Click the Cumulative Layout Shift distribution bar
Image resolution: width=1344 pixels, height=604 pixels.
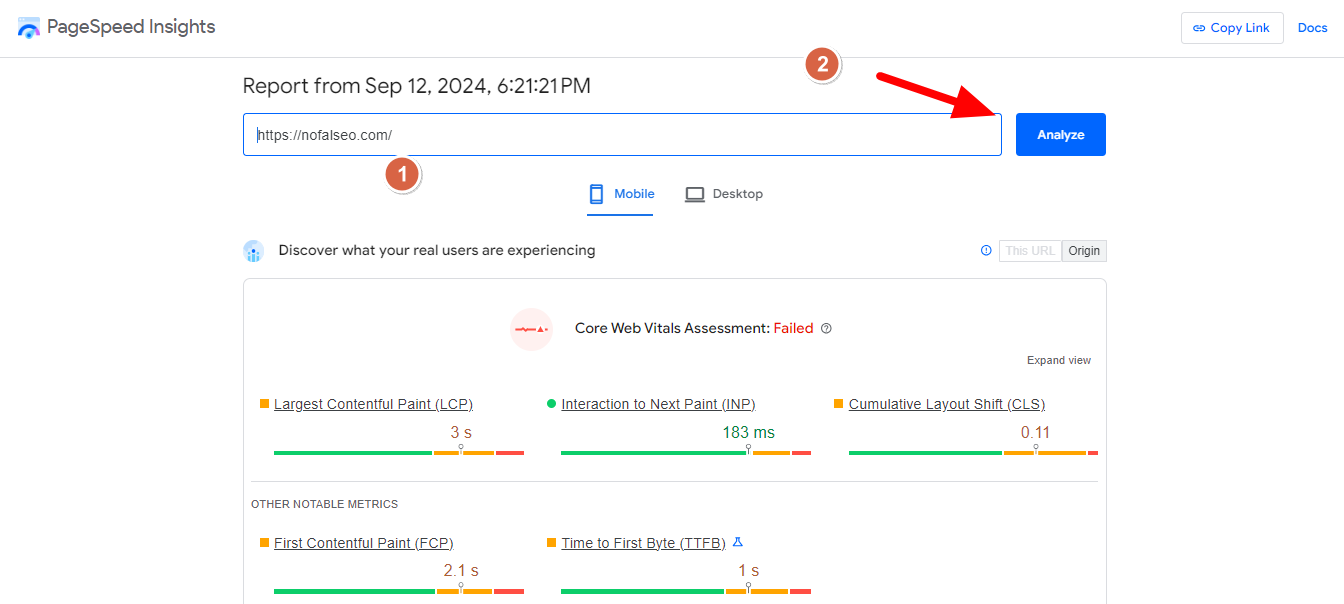coord(972,453)
